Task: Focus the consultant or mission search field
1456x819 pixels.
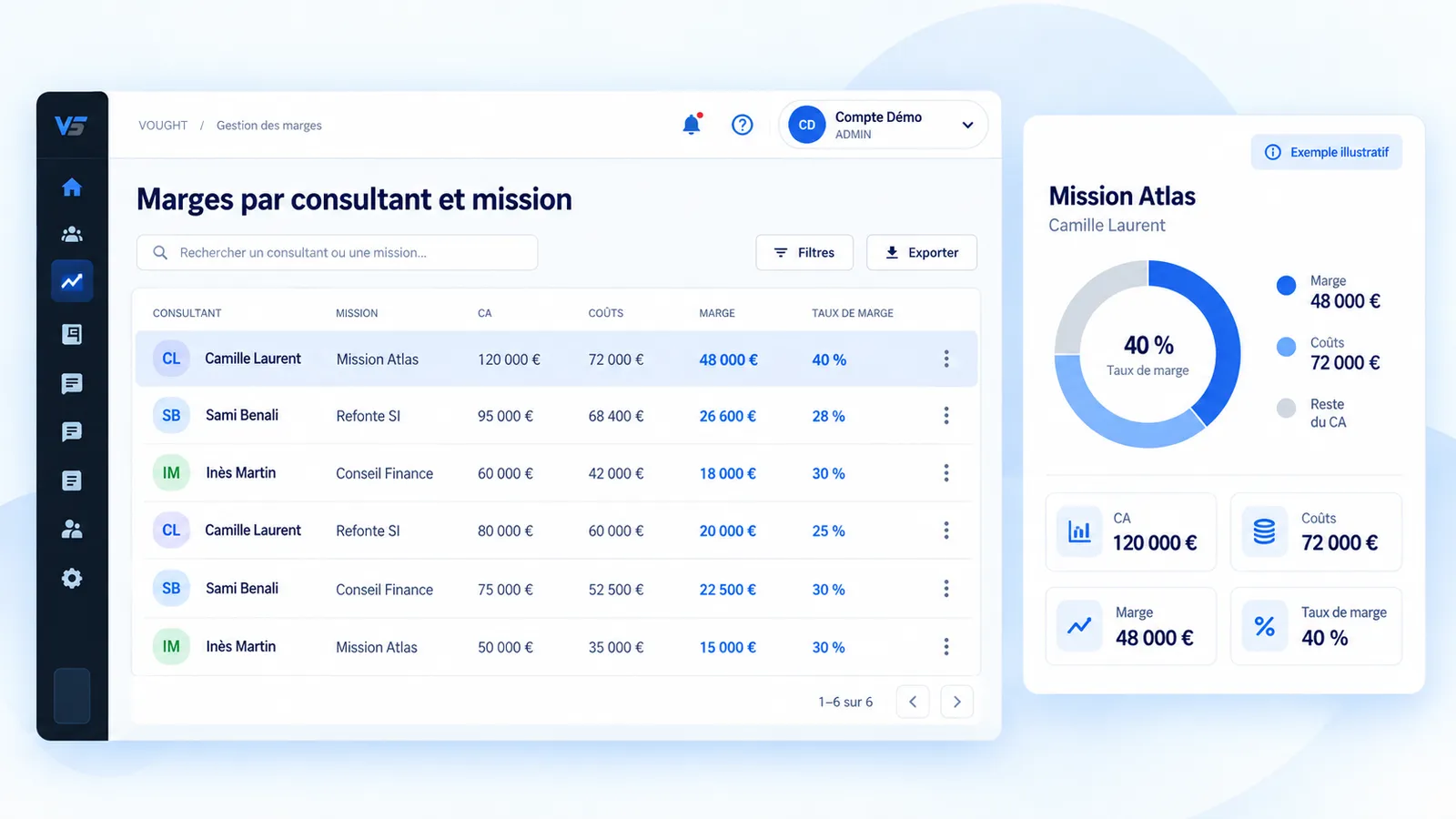Action: pos(337,253)
